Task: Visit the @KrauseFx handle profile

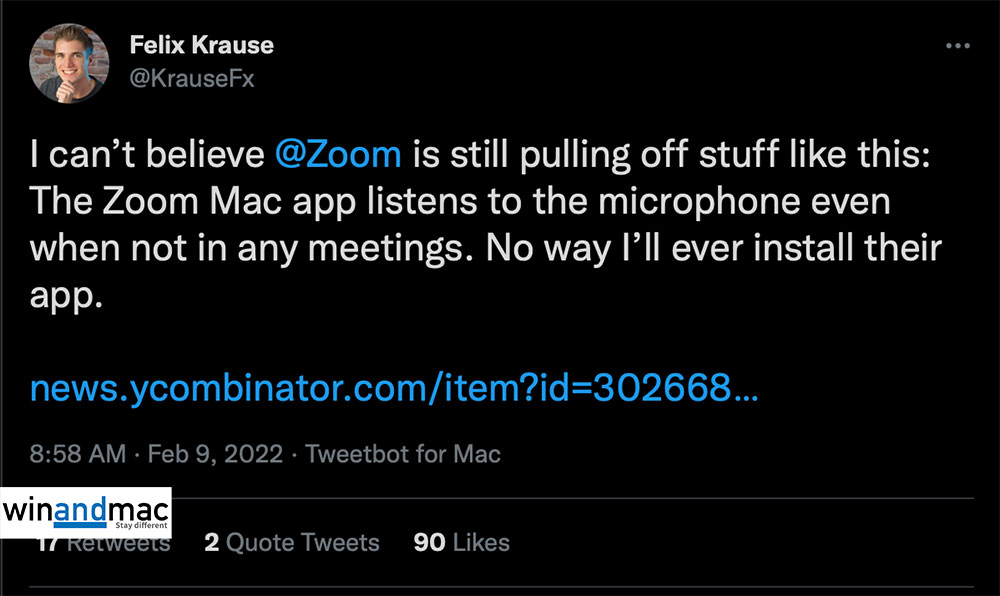Action: click(193, 79)
